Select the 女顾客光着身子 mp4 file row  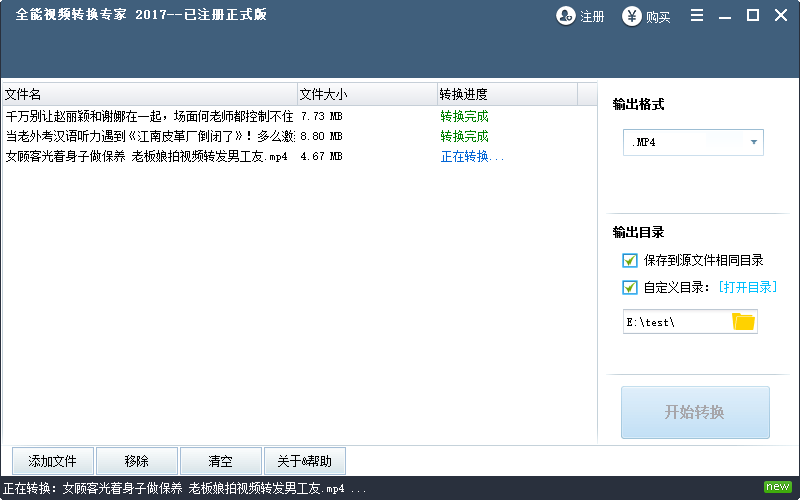299,156
